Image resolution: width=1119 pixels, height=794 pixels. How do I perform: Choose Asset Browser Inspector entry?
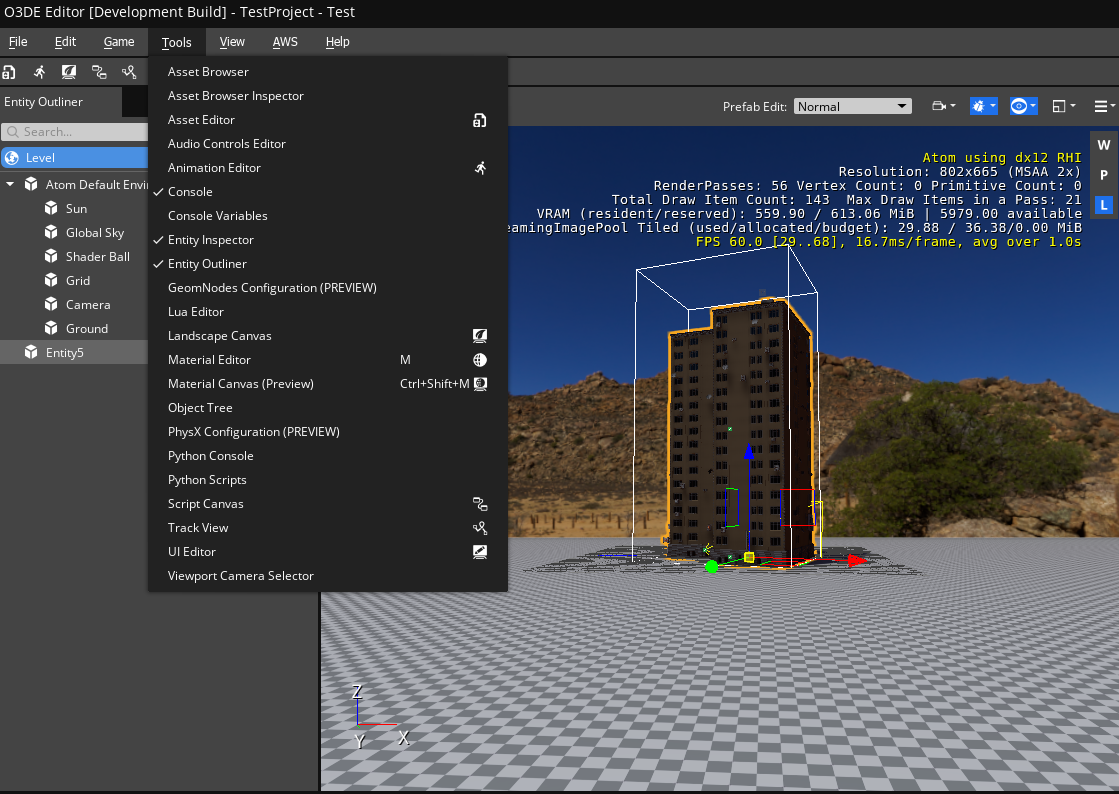pyautogui.click(x=328, y=96)
